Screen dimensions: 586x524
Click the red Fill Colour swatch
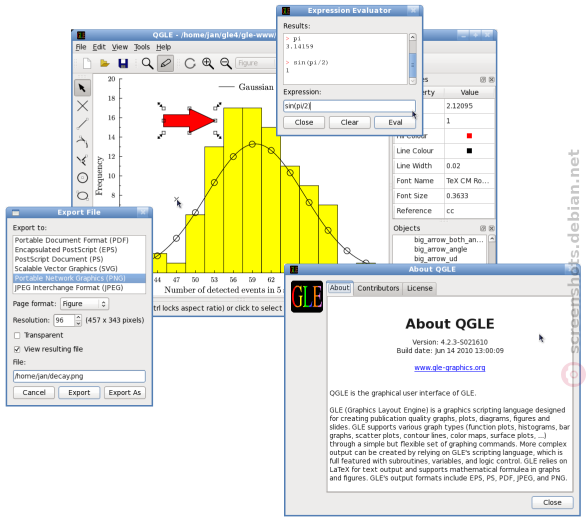pyautogui.click(x=469, y=136)
